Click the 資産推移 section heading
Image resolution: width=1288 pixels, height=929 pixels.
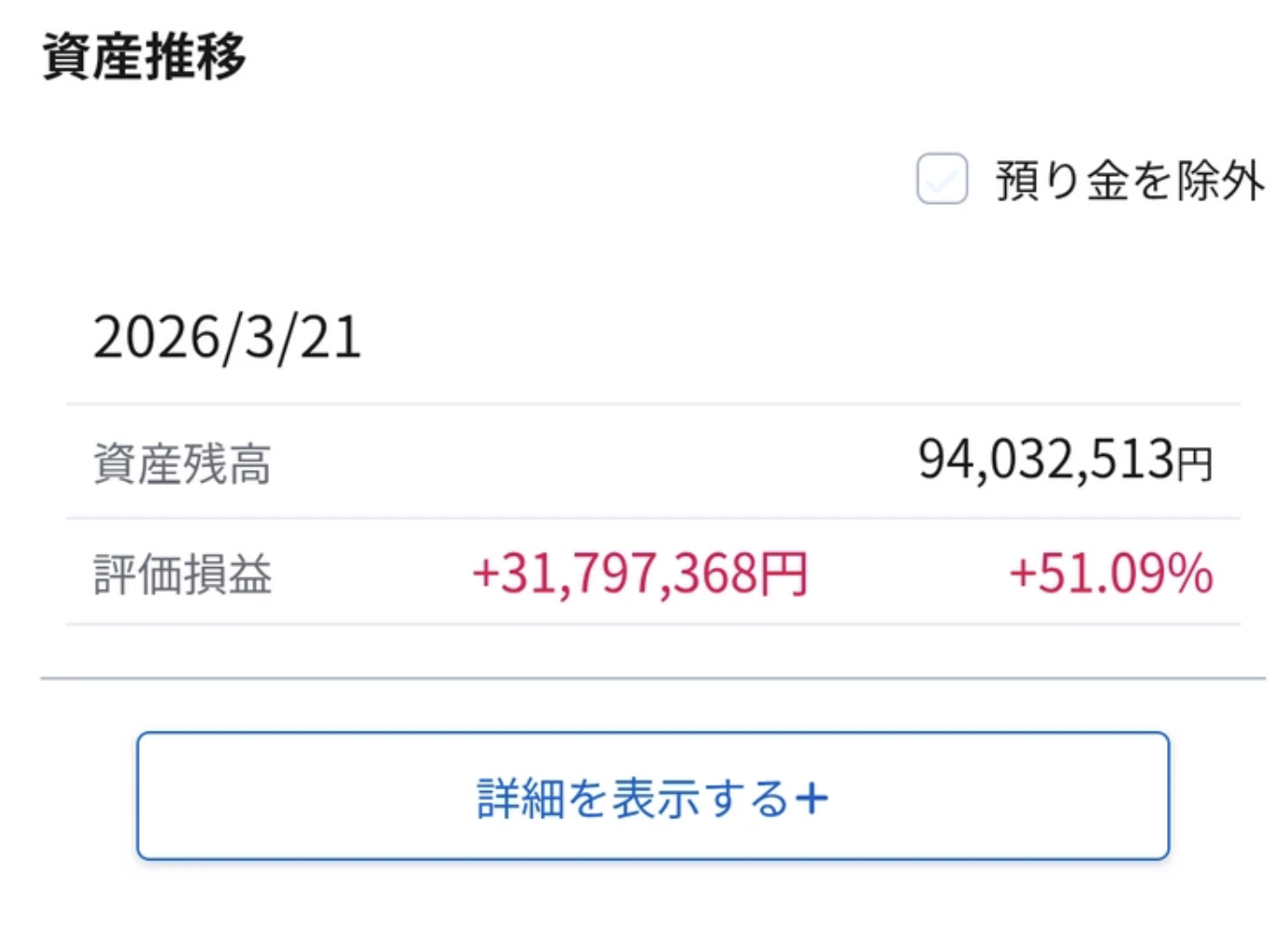pyautogui.click(x=144, y=56)
